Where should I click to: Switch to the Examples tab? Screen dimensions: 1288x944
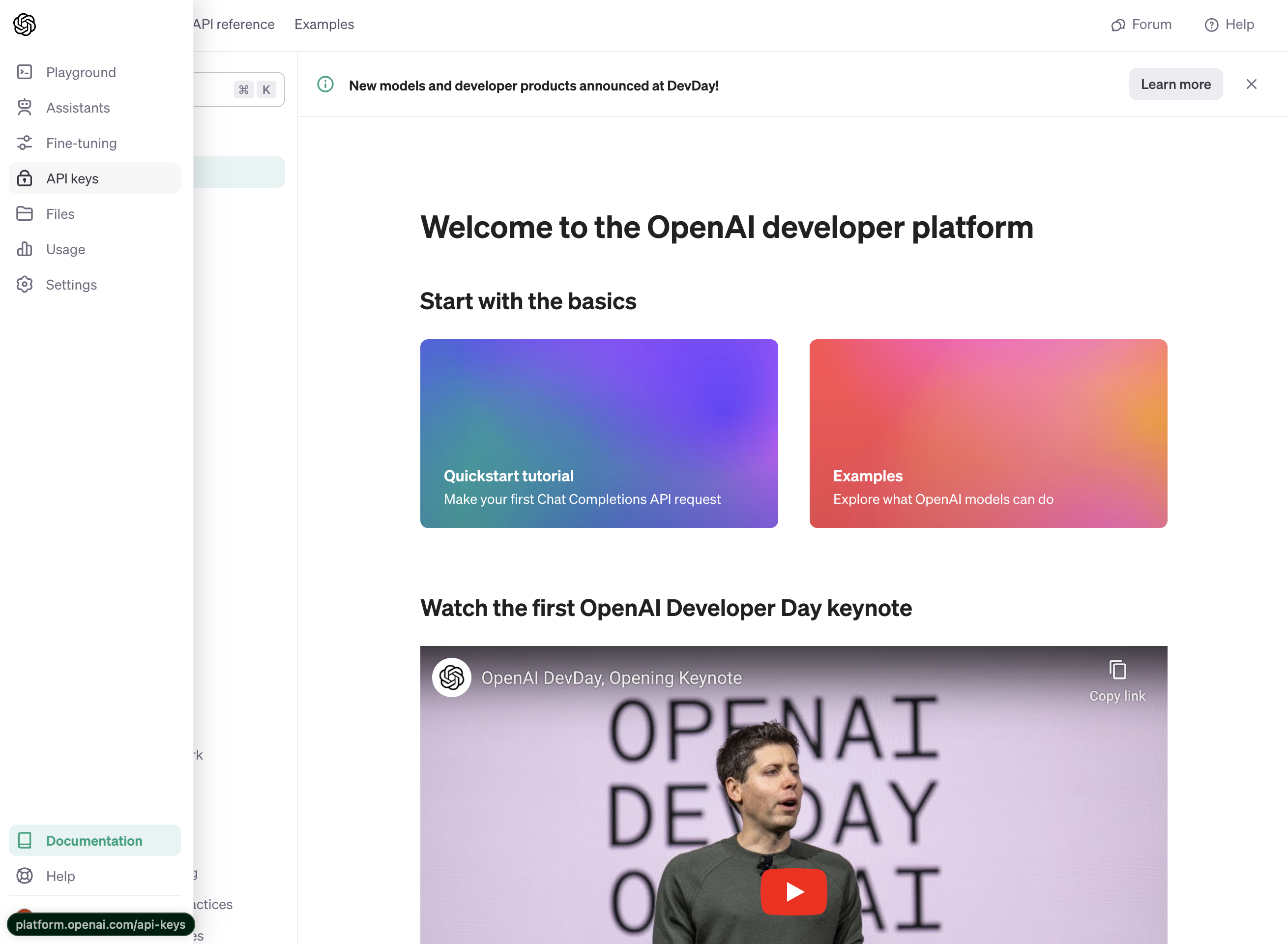(324, 25)
